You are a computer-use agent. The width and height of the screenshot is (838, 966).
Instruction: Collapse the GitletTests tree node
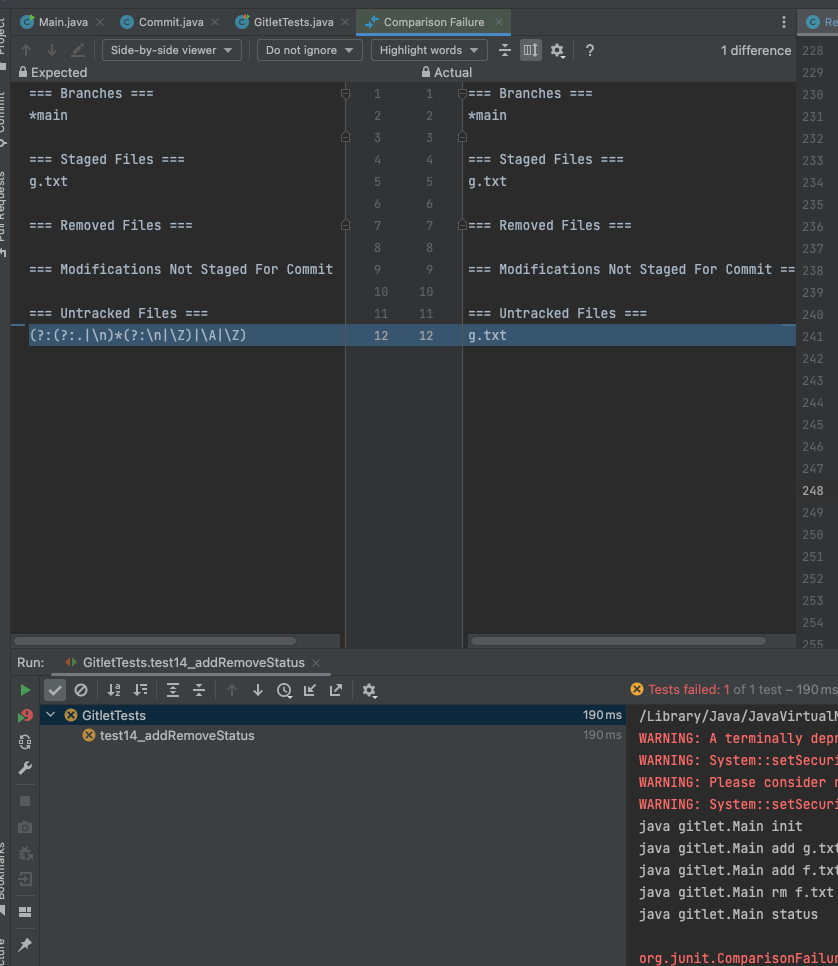51,715
